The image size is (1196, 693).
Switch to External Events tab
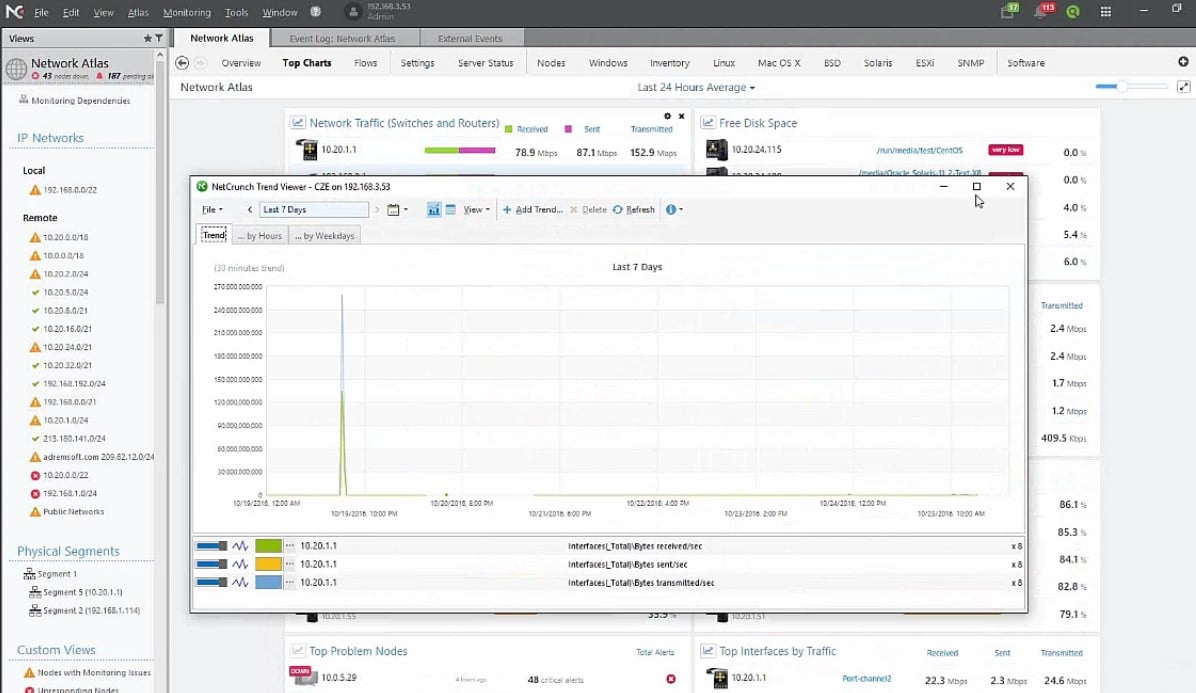click(470, 38)
